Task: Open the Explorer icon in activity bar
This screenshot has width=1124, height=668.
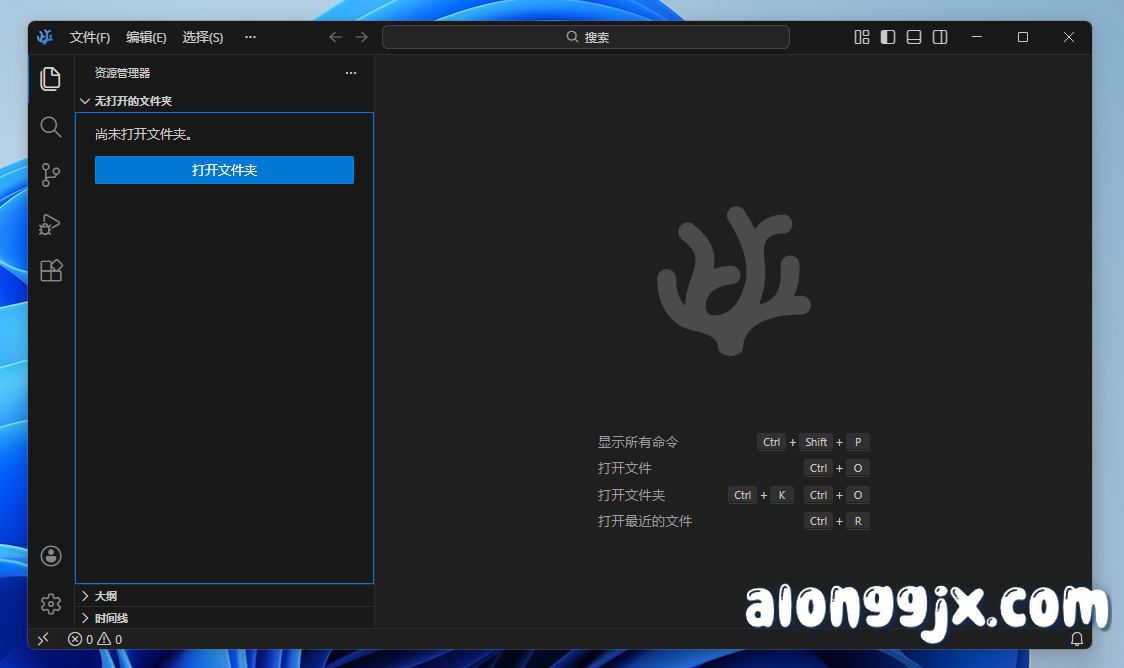Action: (50, 79)
